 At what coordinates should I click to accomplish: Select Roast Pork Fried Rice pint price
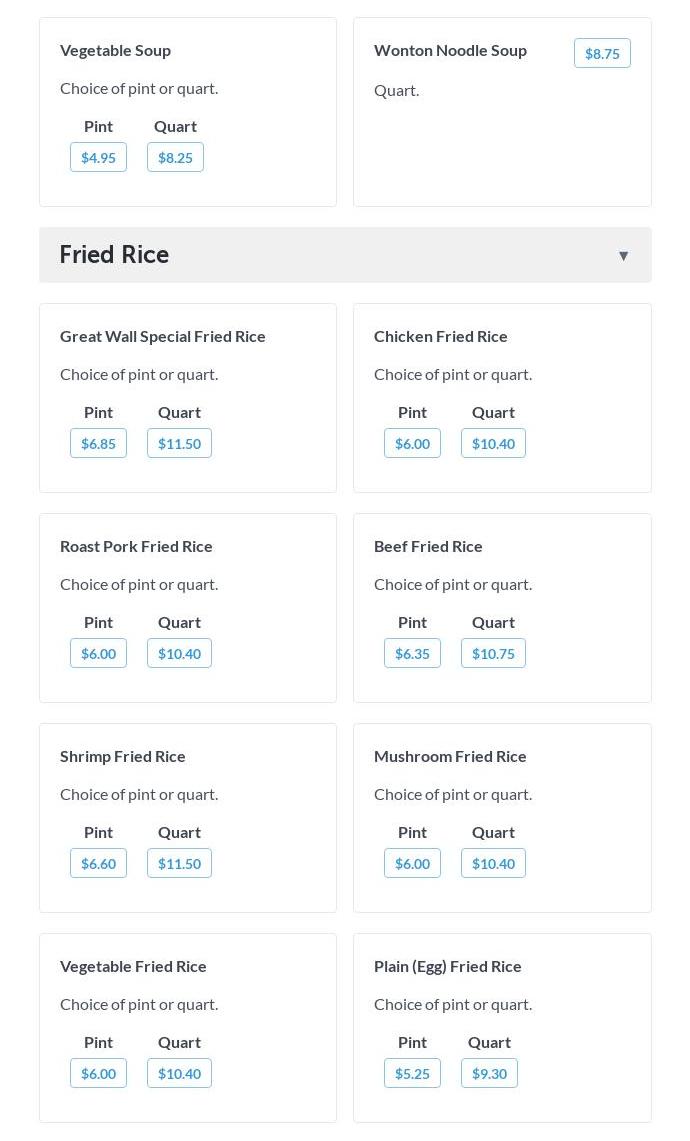tap(98, 654)
